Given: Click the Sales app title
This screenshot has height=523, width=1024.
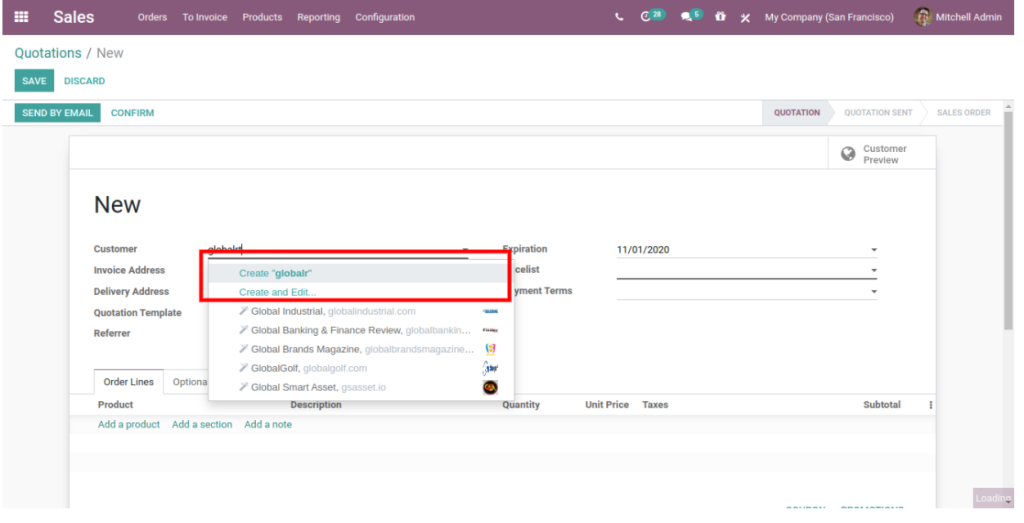Looking at the screenshot, I should click(x=74, y=17).
